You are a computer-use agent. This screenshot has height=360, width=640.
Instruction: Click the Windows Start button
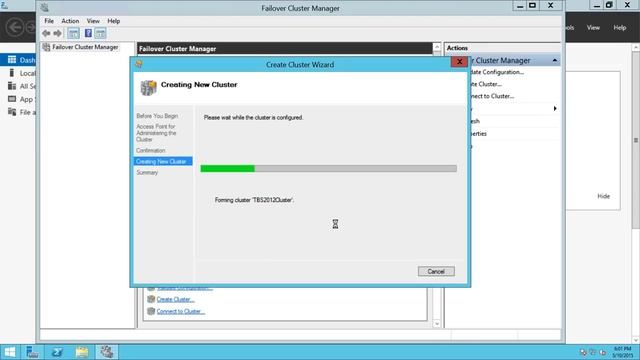point(9,352)
